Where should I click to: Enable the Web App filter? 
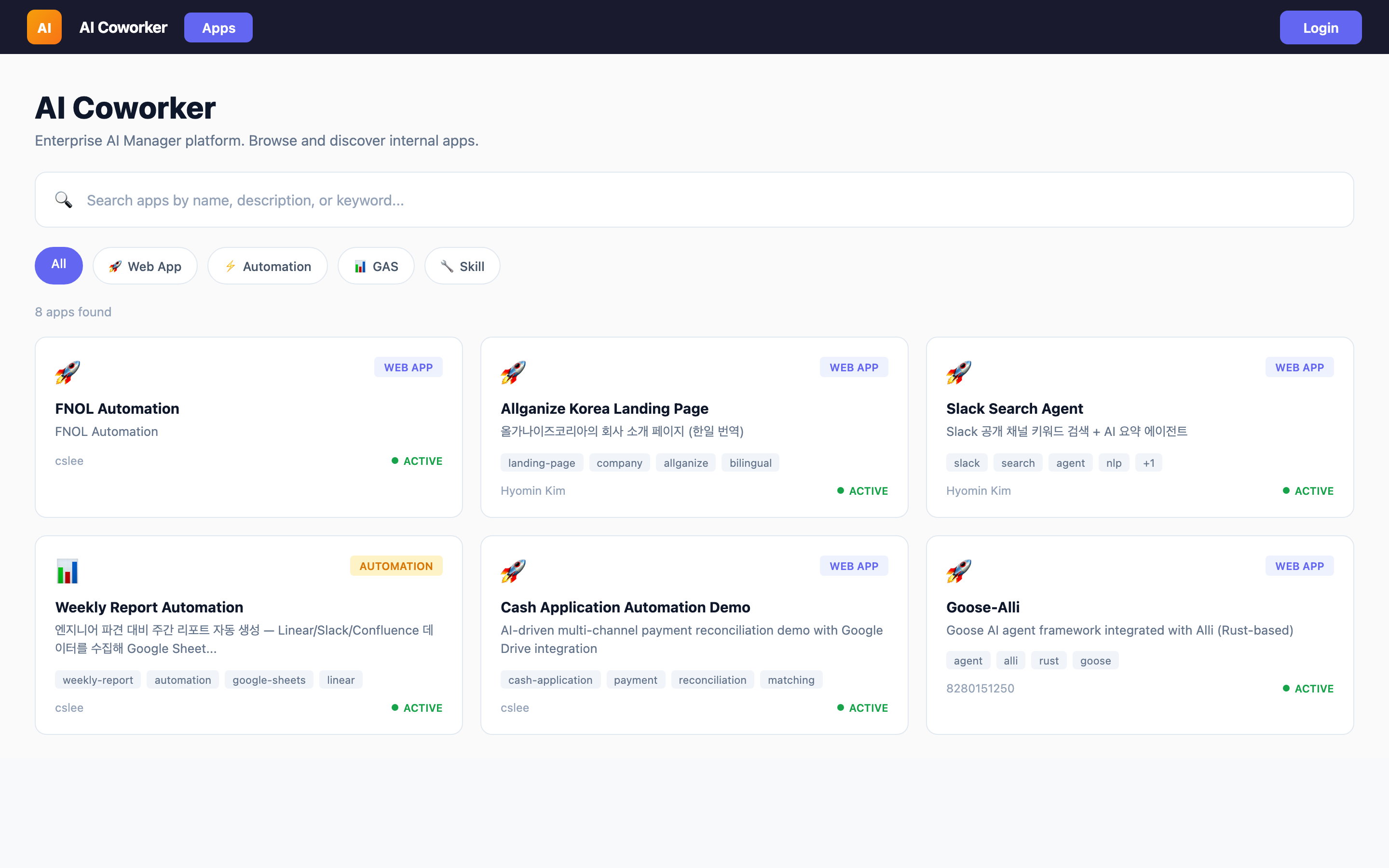click(x=145, y=266)
